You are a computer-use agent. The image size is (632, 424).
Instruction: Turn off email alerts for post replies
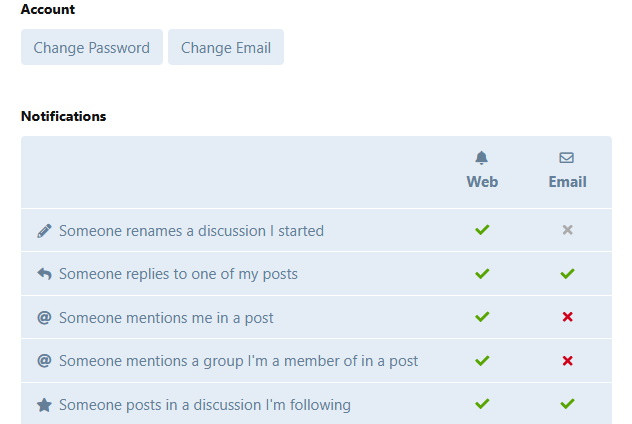tap(567, 274)
